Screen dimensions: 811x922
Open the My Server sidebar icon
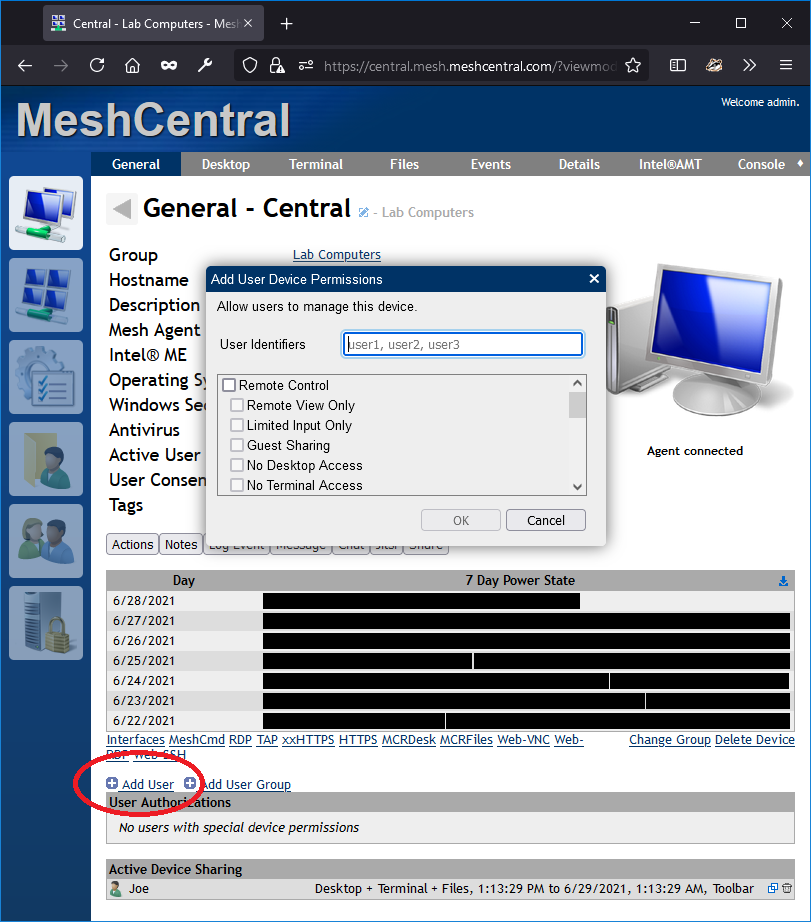click(x=46, y=622)
